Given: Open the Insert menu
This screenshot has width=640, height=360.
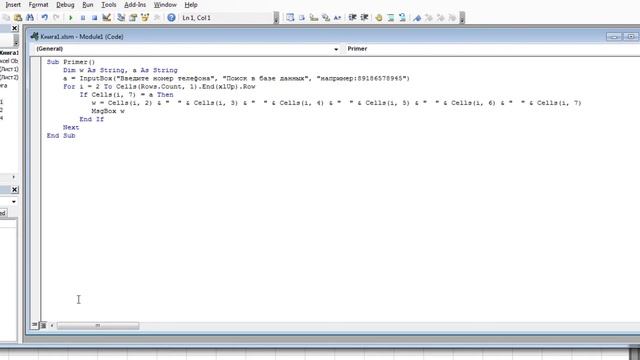Looking at the screenshot, I should tap(13, 5).
